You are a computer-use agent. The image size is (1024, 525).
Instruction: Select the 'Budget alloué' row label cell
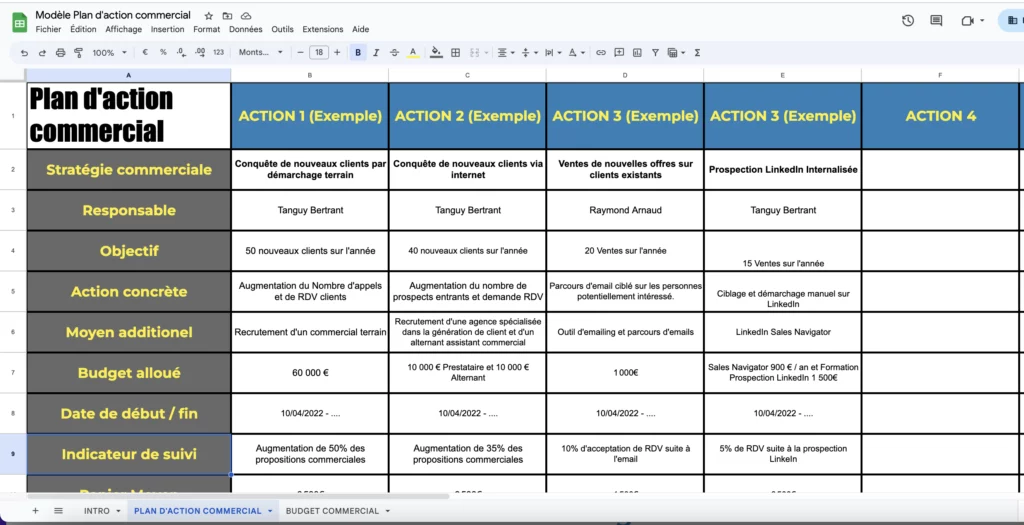(x=129, y=373)
